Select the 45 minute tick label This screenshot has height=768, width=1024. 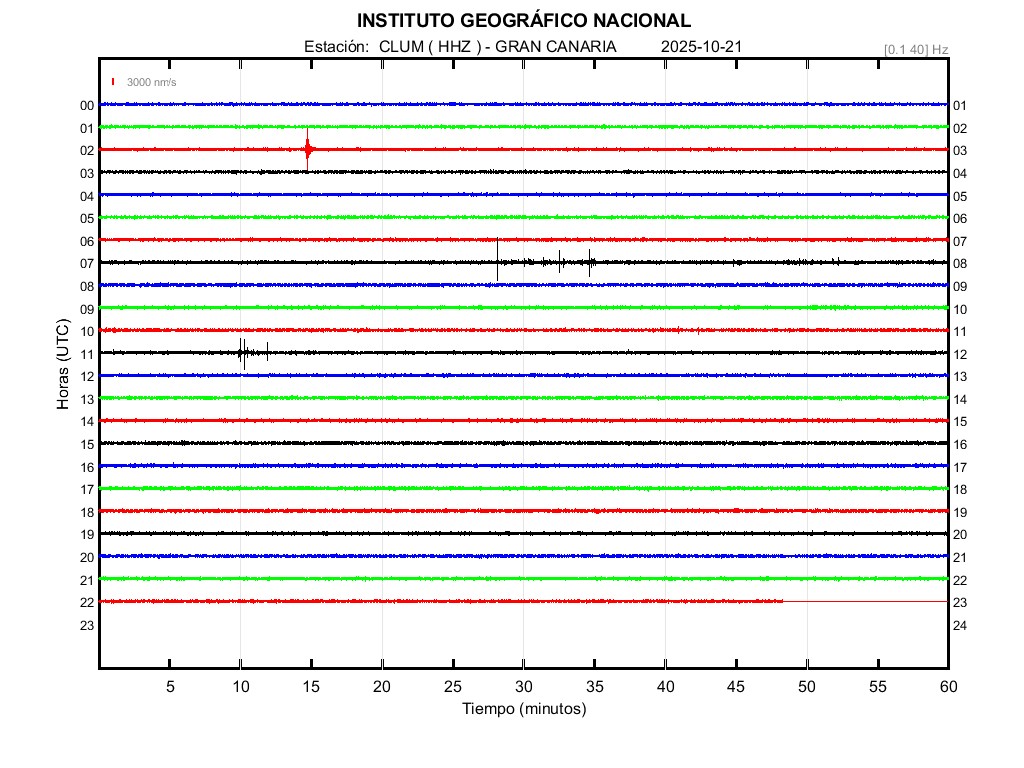[735, 687]
